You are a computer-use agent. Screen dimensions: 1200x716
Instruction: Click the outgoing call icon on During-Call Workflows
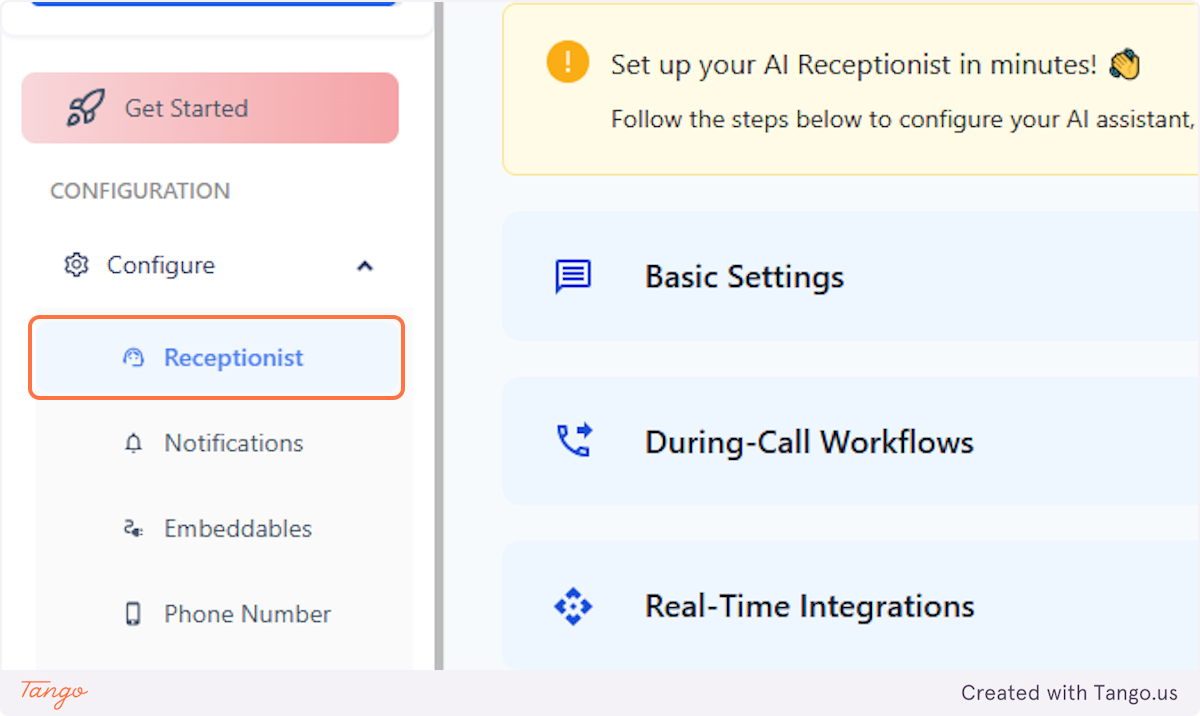pyautogui.click(x=572, y=441)
